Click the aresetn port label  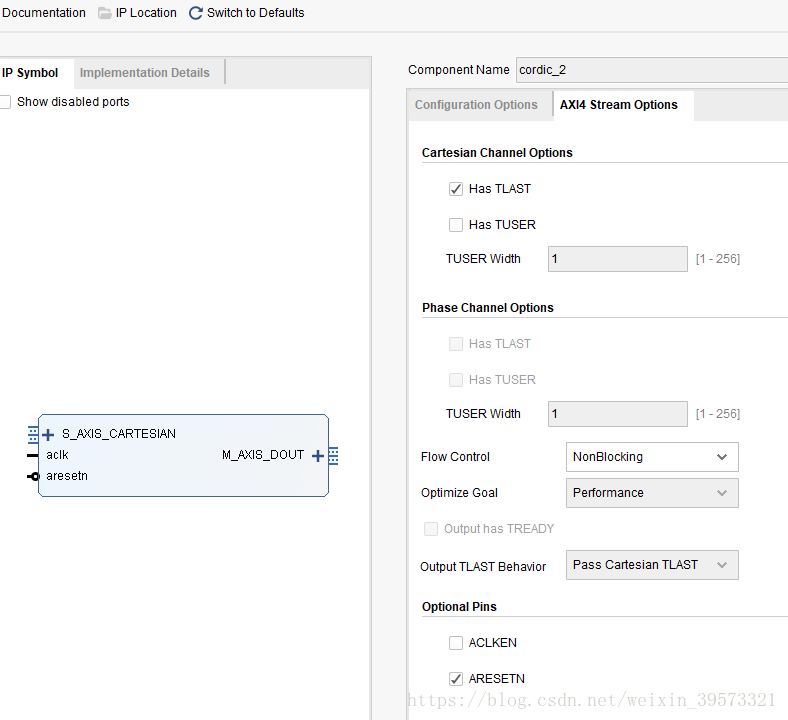click(x=67, y=476)
